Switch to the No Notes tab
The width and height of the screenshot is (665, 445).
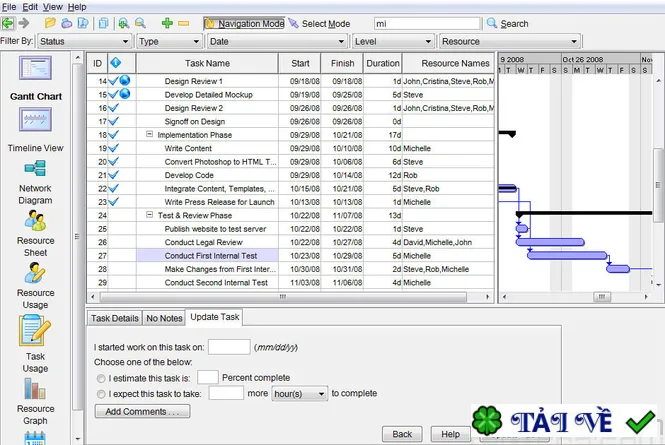pyautogui.click(x=164, y=318)
